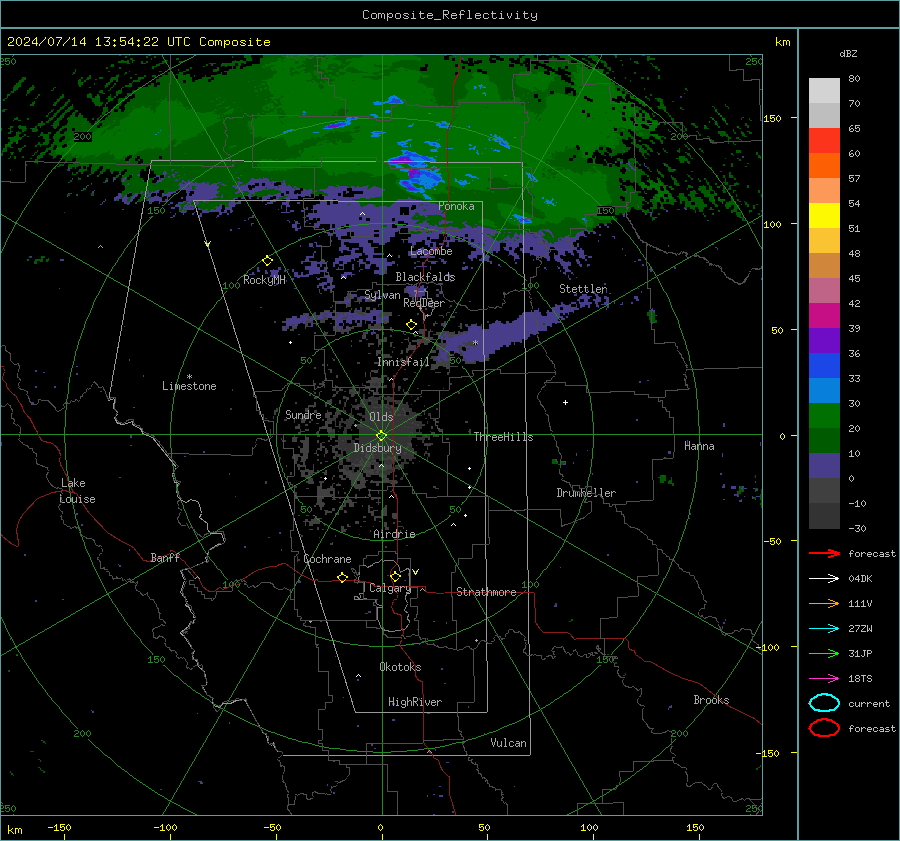
Task: Select the green 20 dBZ swatch
Action: pos(824,415)
